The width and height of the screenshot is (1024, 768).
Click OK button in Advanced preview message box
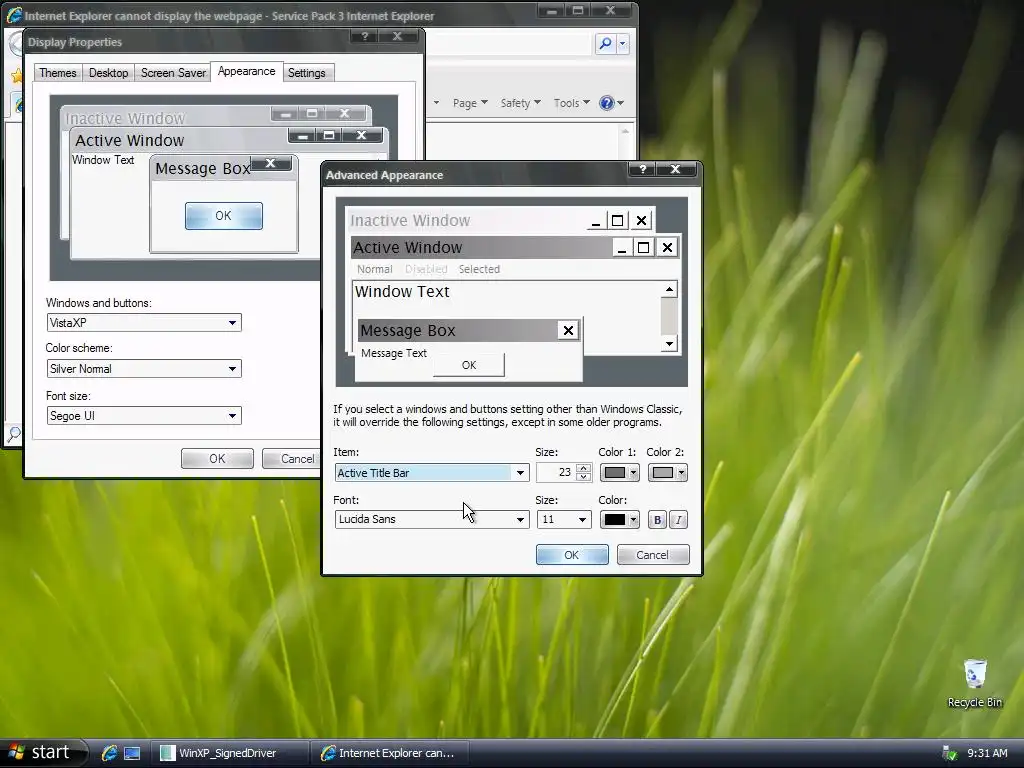pyautogui.click(x=469, y=365)
